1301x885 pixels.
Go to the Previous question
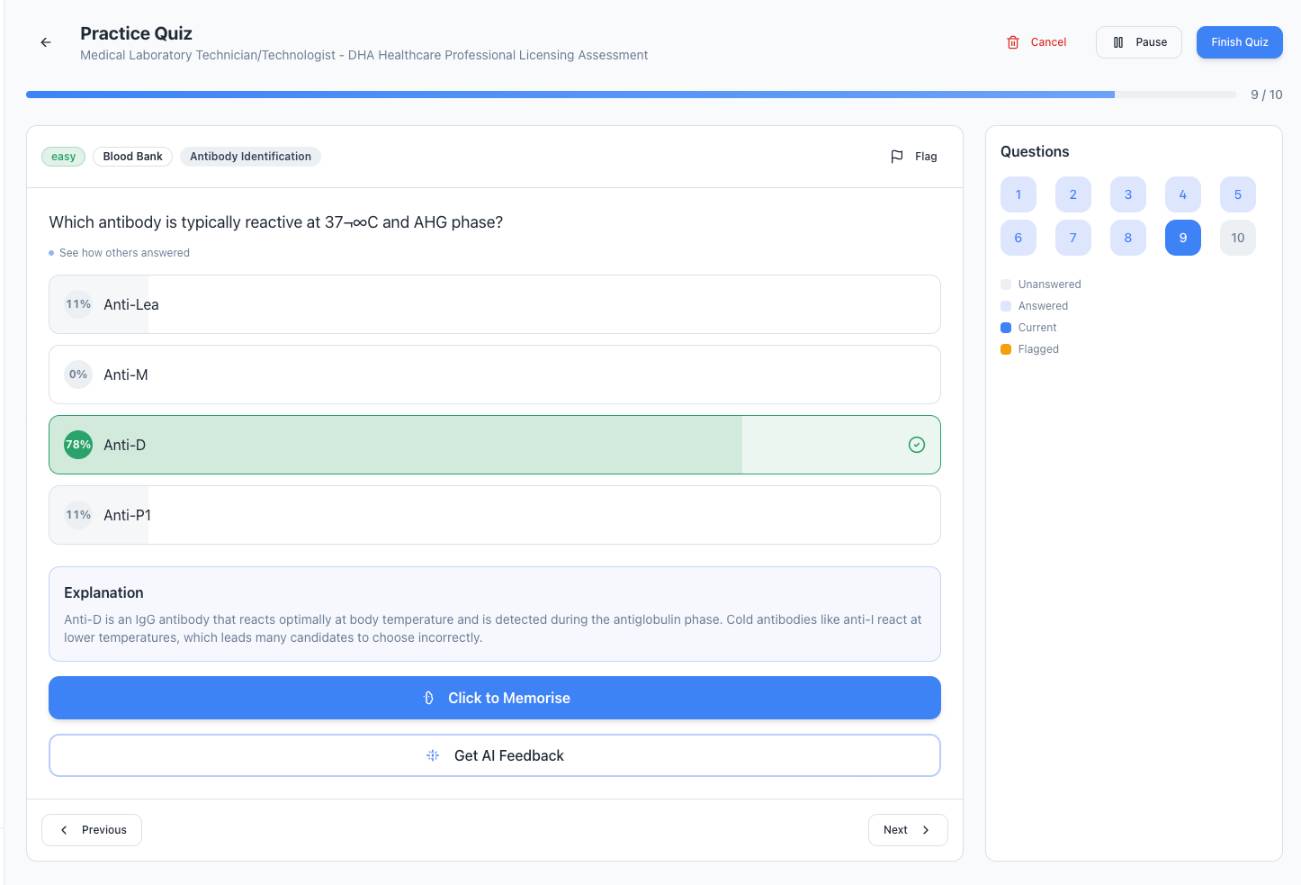click(91, 830)
